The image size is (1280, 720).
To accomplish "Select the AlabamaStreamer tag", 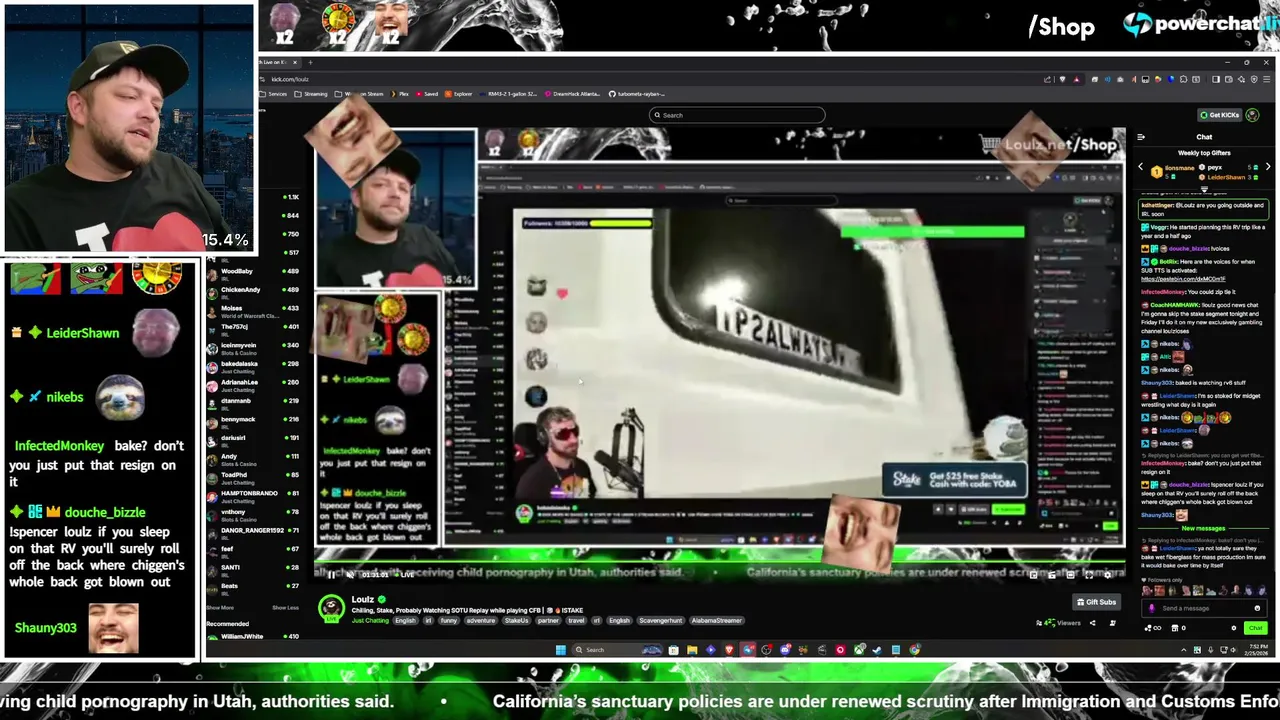I will [717, 621].
